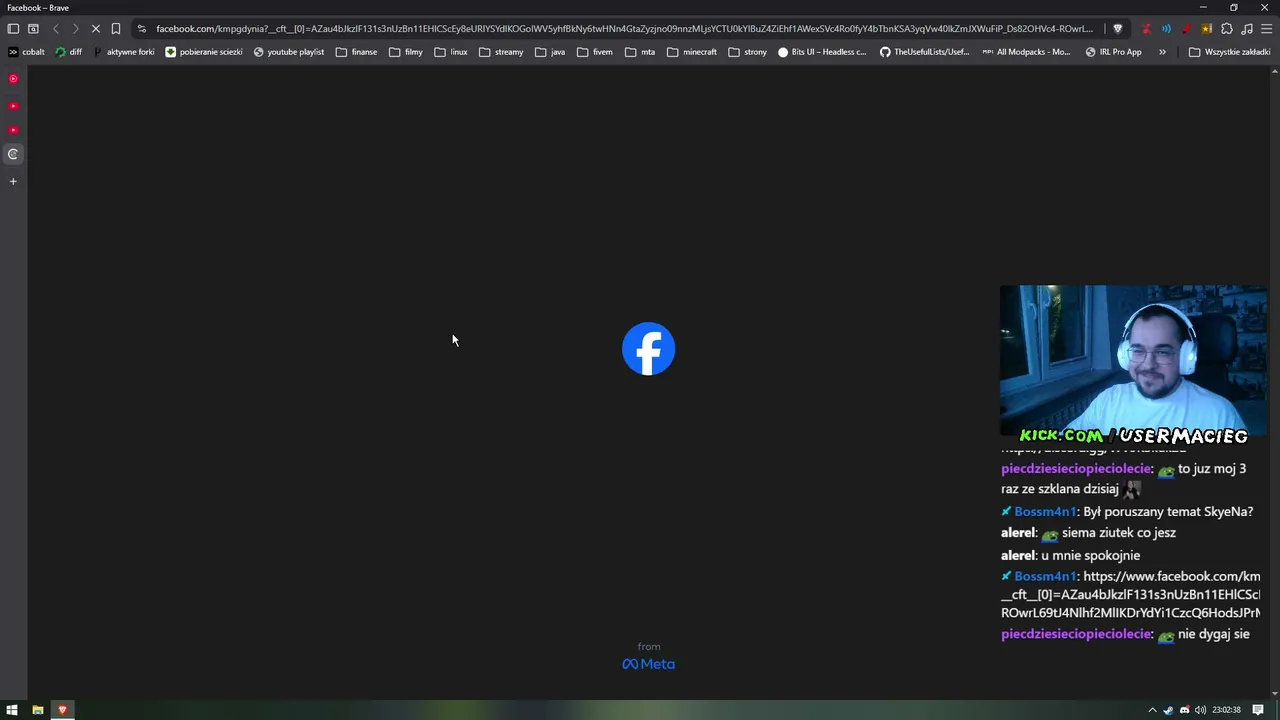Select the third red pinned vertical tab

(13, 129)
